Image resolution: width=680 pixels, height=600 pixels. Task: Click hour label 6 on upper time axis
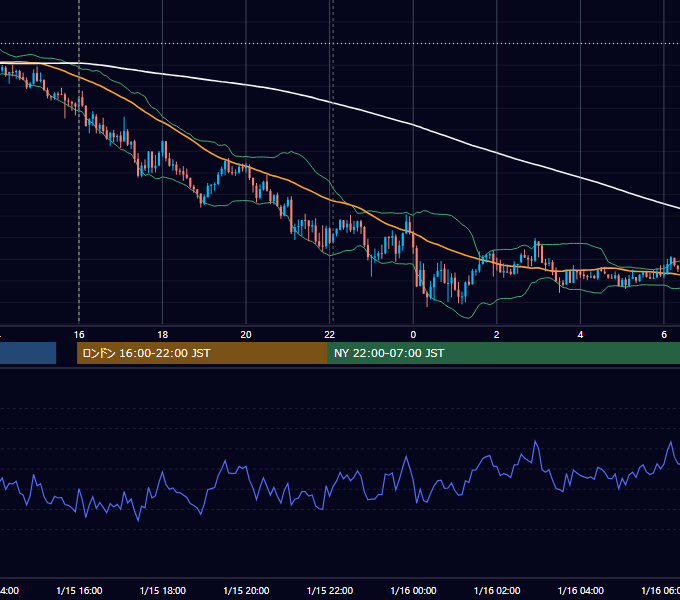point(664,335)
